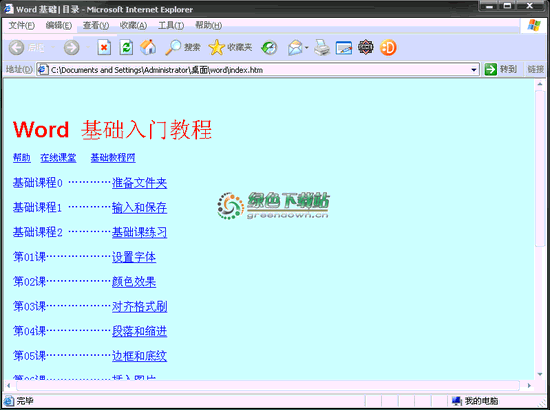550x410 pixels.
Task: Click the Back navigation arrow icon
Action: pos(16,47)
